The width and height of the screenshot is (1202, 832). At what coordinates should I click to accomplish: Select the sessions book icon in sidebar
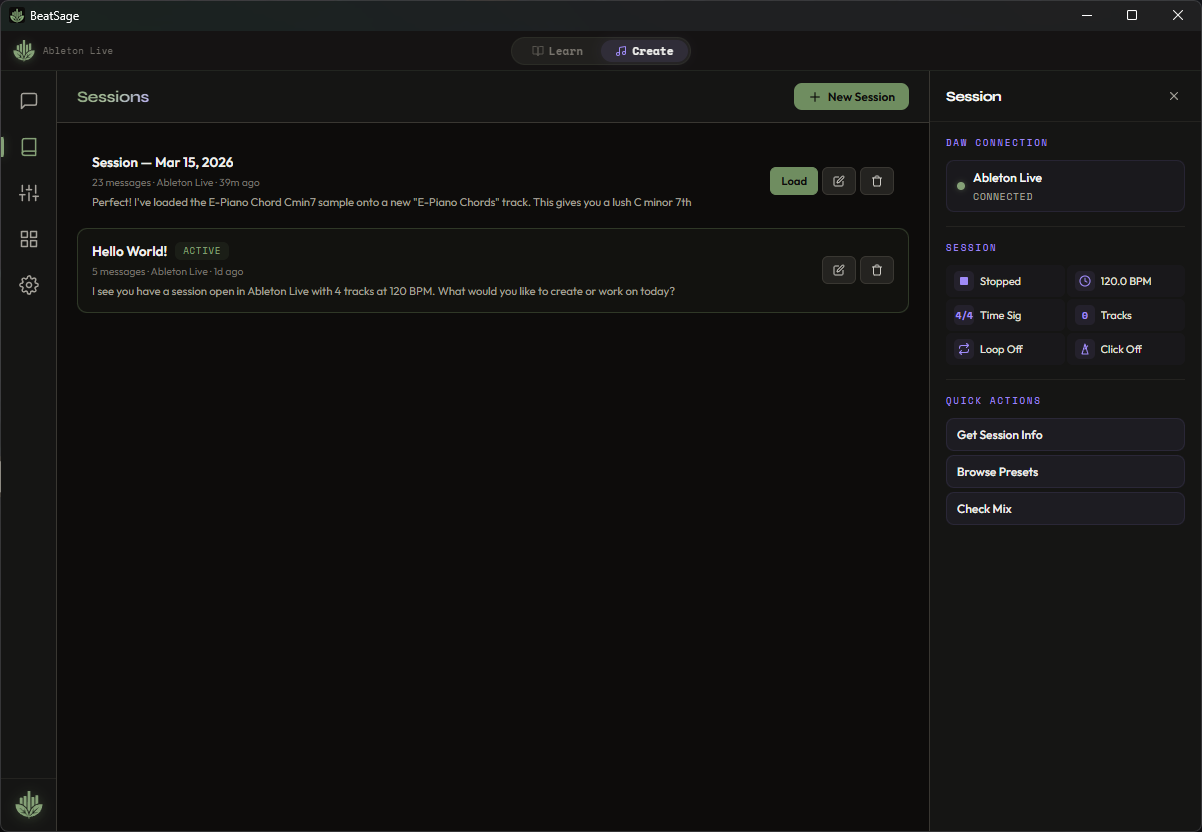point(28,147)
